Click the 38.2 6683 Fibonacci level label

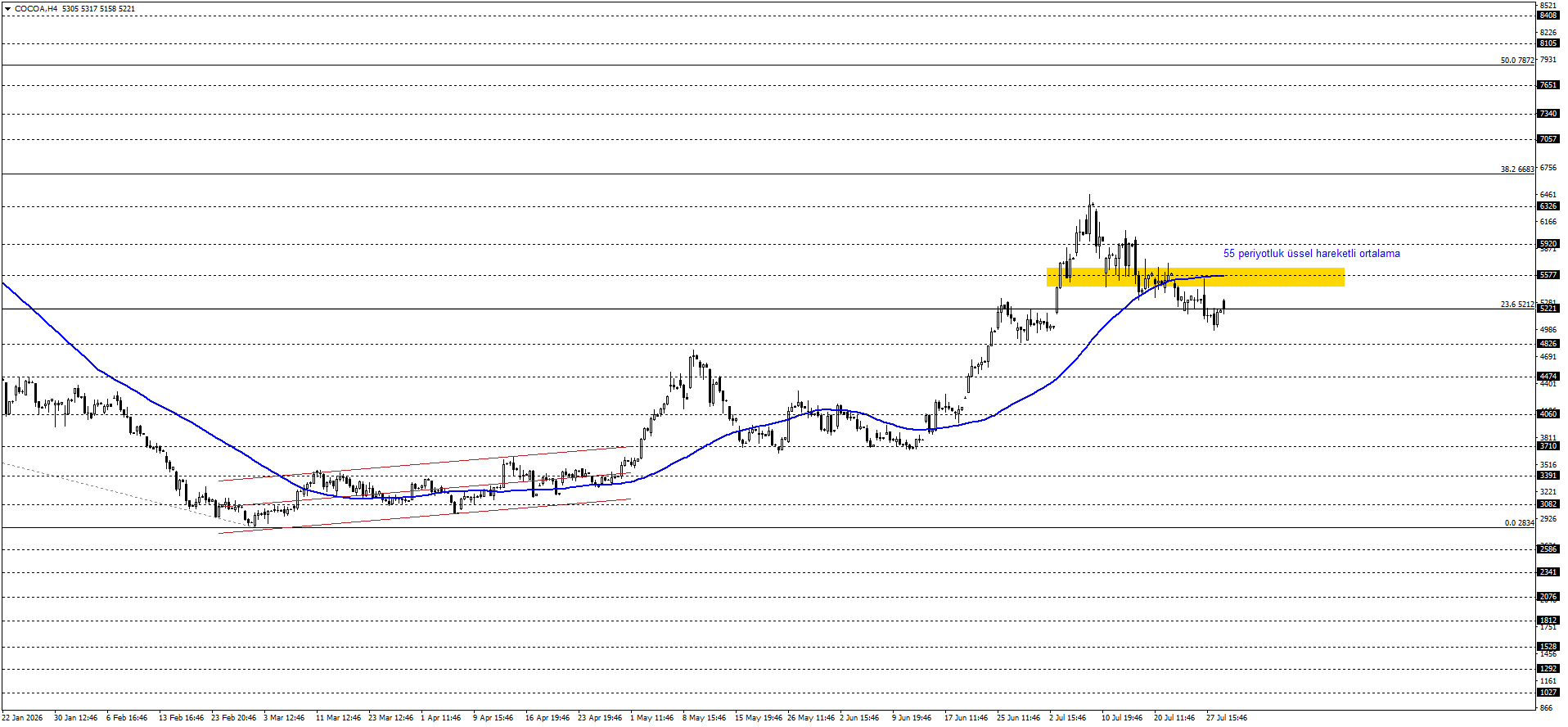(x=1516, y=169)
